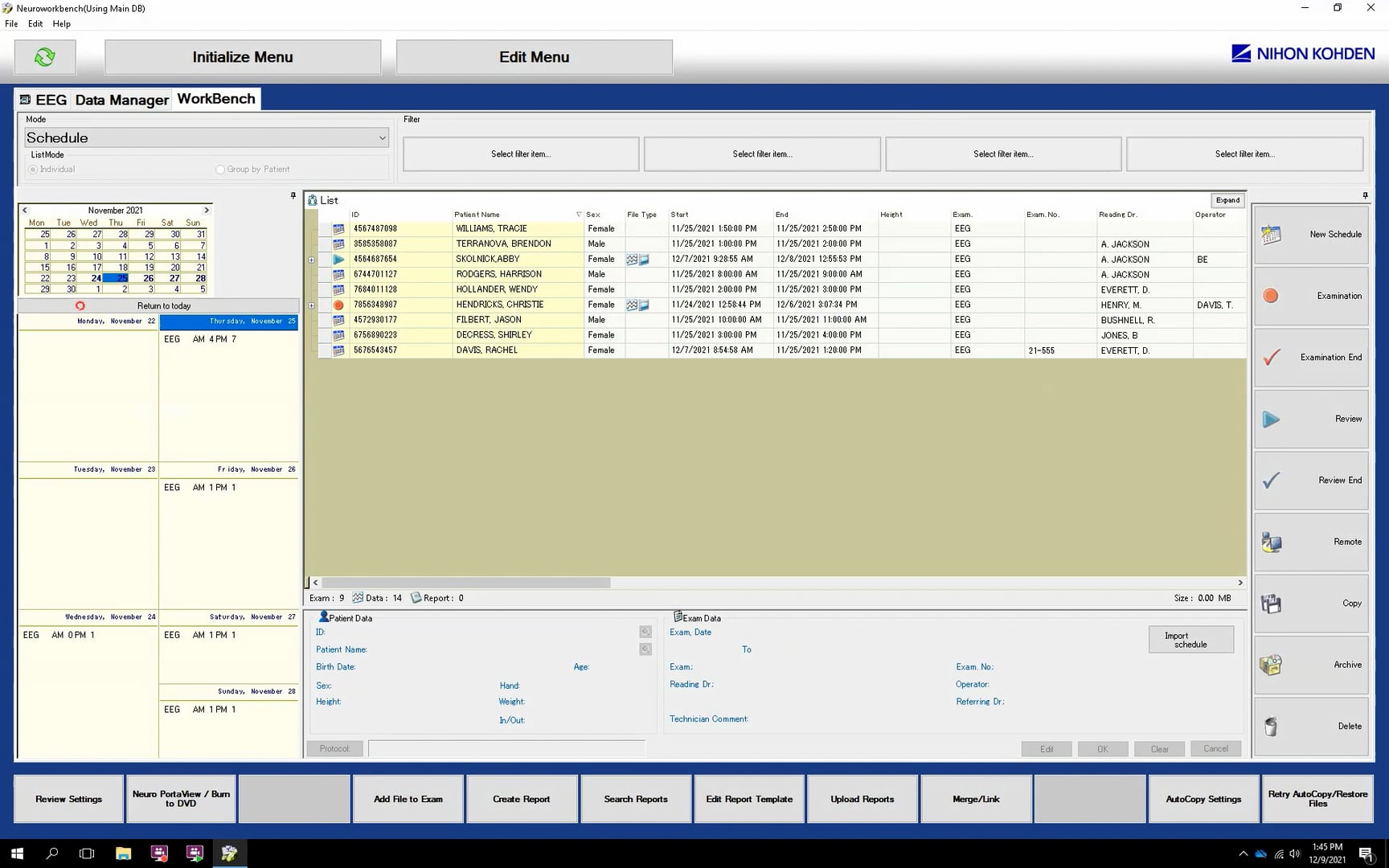Open the taskbar search icon
1389x868 pixels.
click(52, 854)
